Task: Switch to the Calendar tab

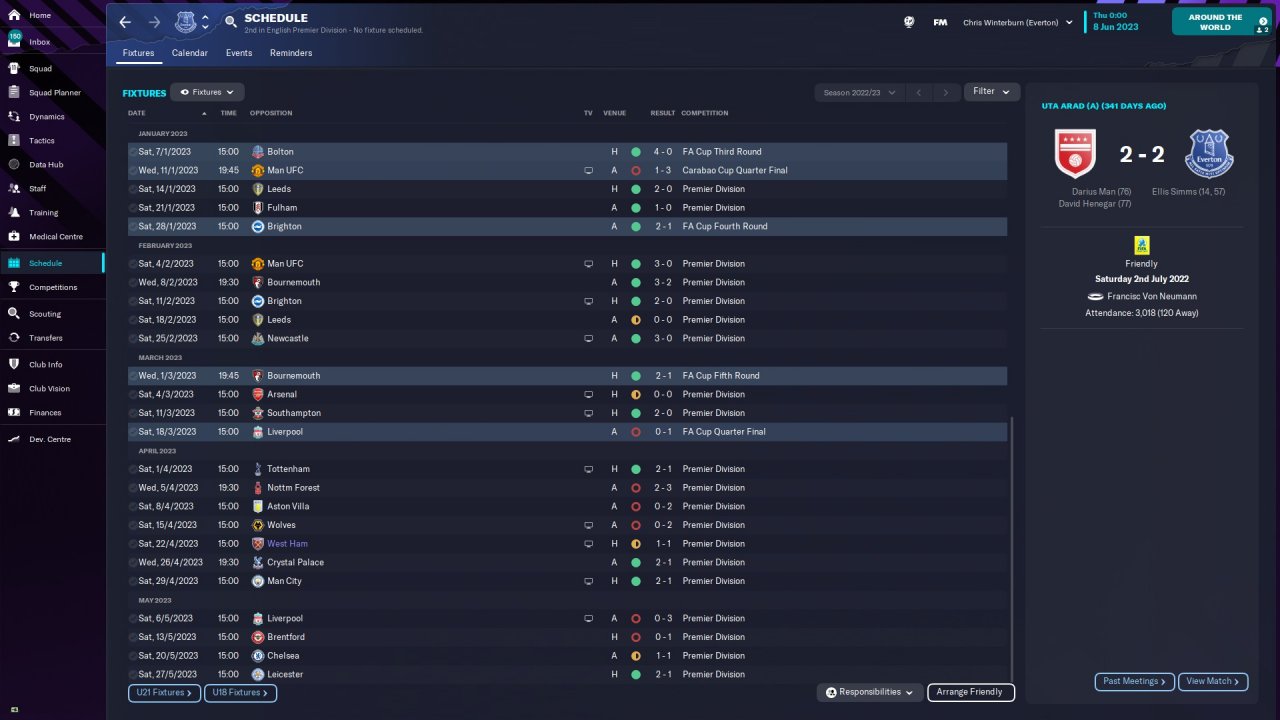Action: click(x=190, y=53)
